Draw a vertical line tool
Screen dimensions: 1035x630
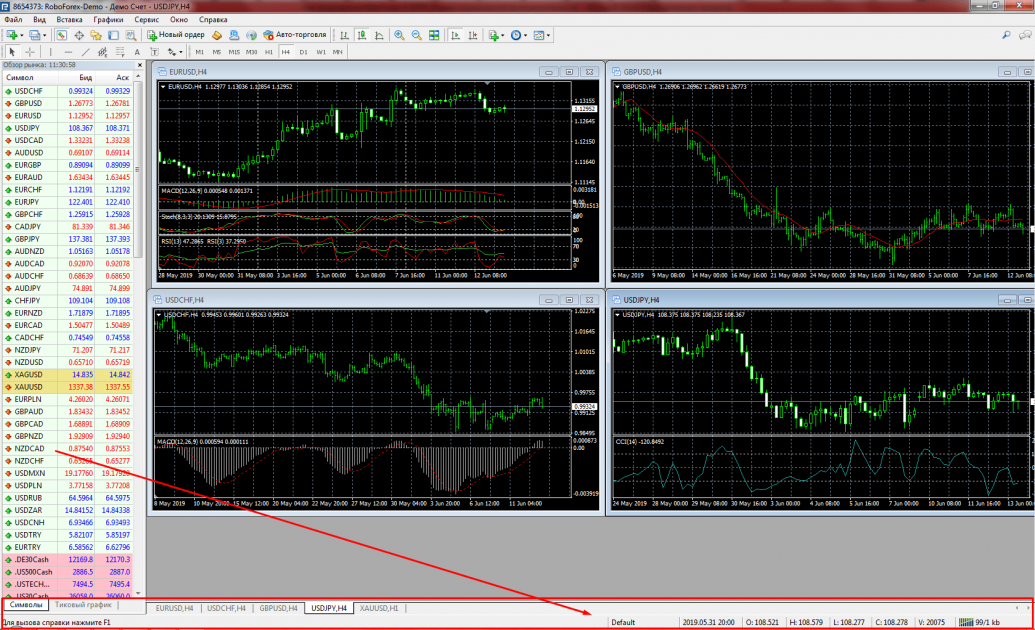(x=50, y=51)
